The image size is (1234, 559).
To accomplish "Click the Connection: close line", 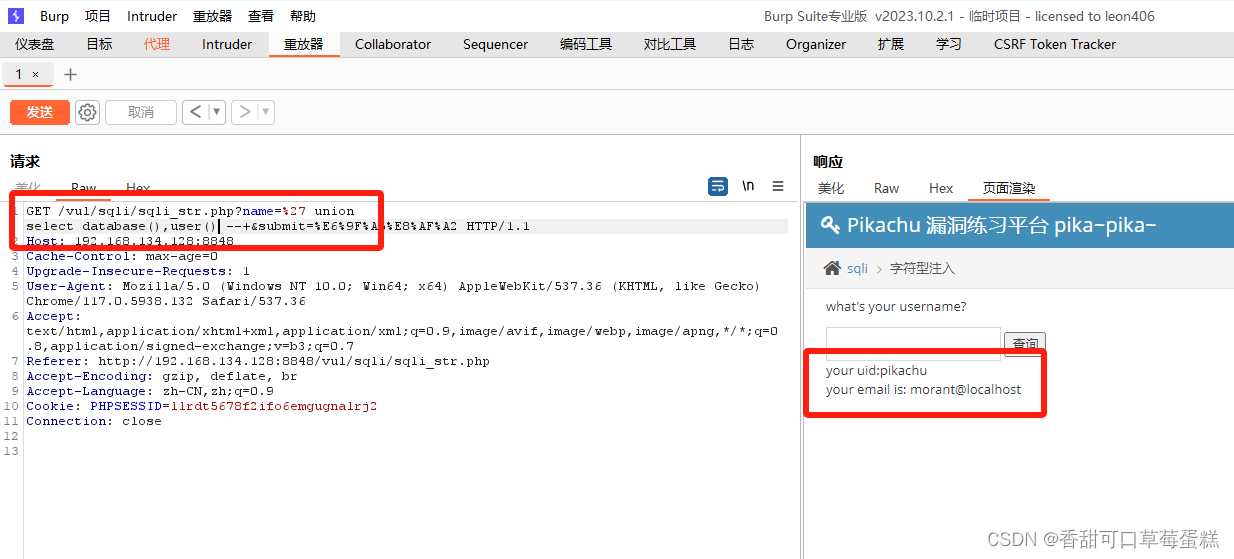I will coord(94,421).
